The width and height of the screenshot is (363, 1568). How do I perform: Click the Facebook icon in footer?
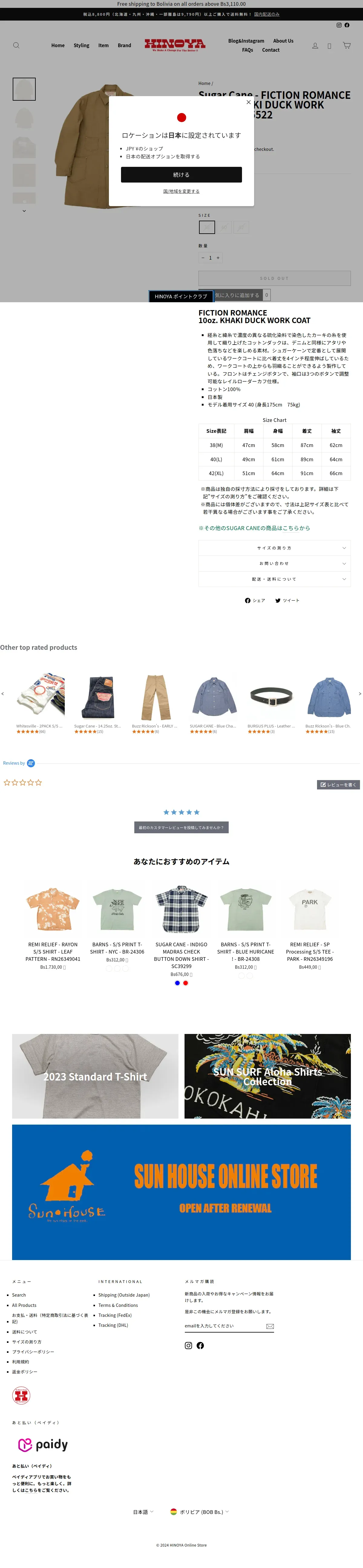(x=200, y=1345)
